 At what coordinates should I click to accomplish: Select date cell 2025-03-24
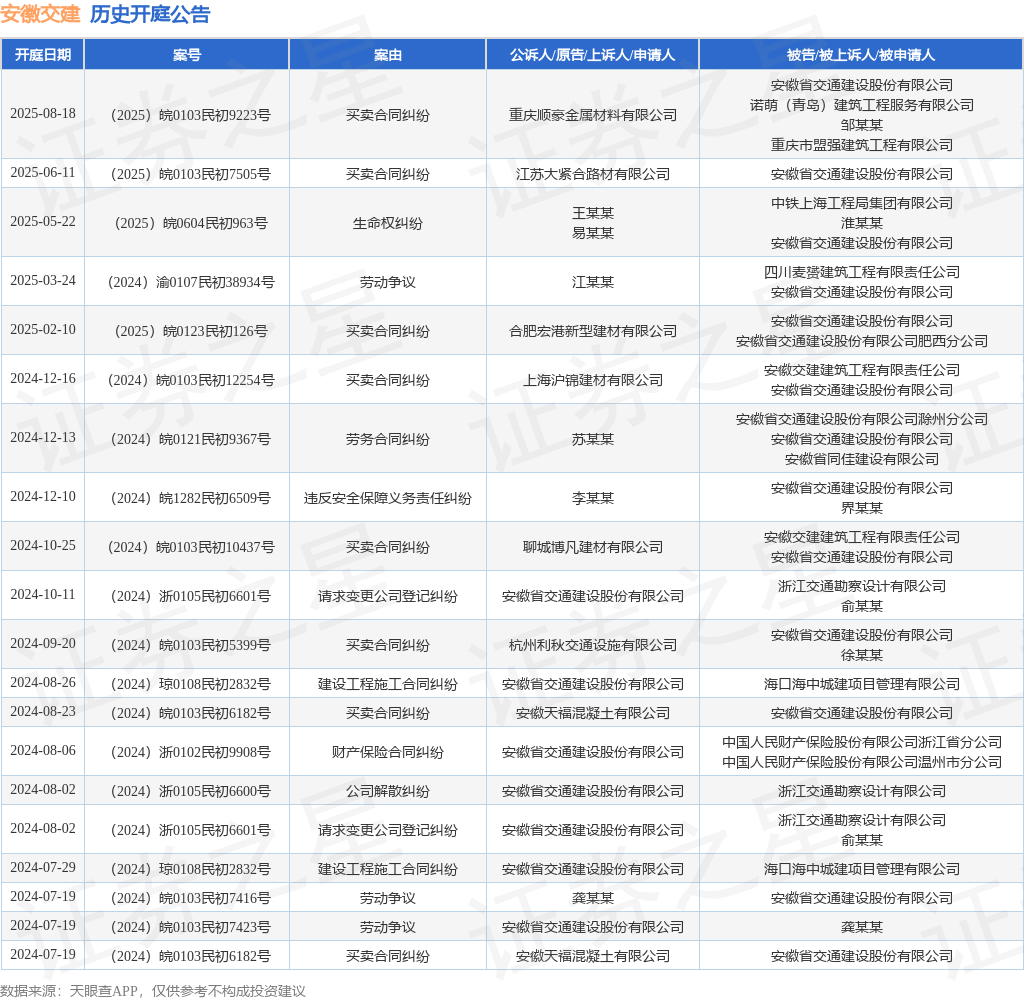(x=43, y=280)
